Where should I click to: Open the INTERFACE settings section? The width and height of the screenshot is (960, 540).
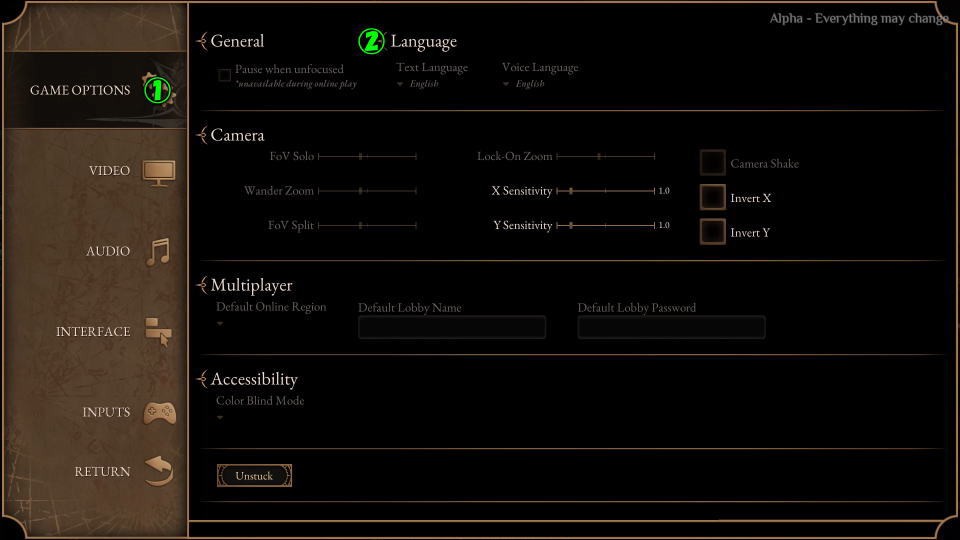click(x=93, y=332)
